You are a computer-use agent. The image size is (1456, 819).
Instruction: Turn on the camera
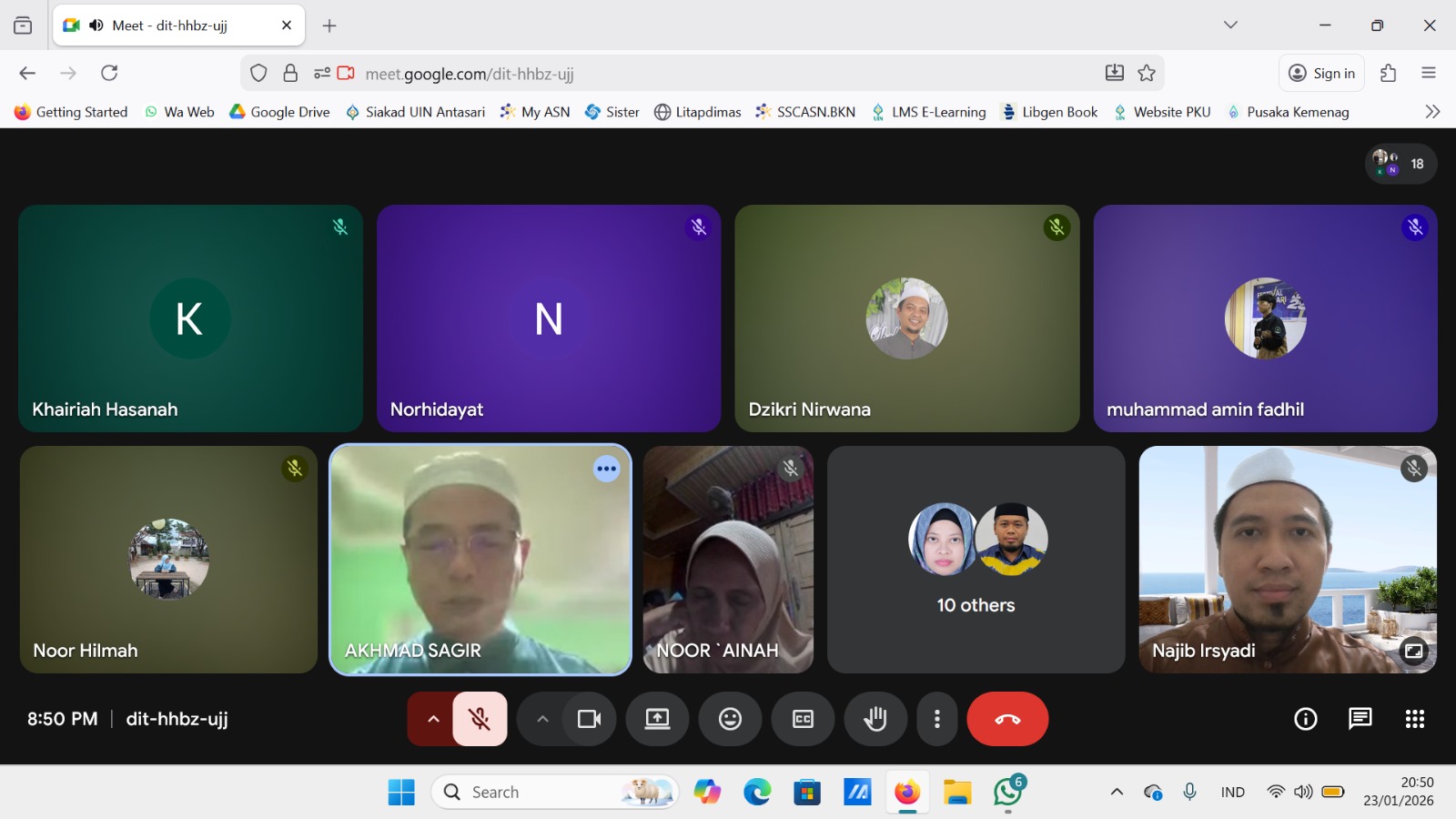pos(589,719)
